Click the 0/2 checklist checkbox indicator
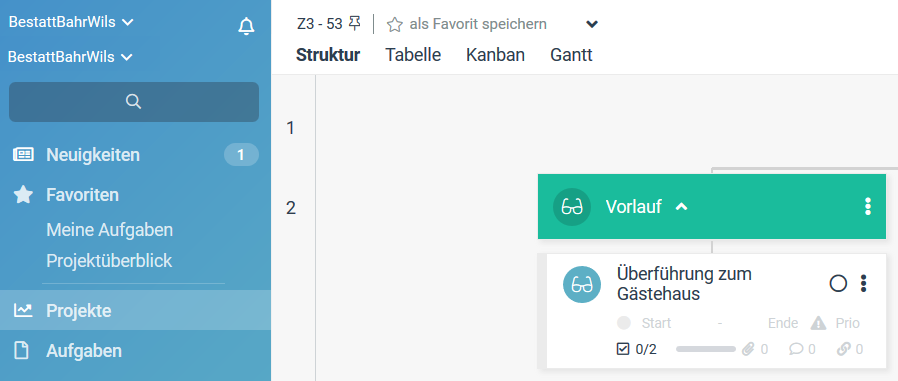The image size is (898, 381). click(623, 349)
